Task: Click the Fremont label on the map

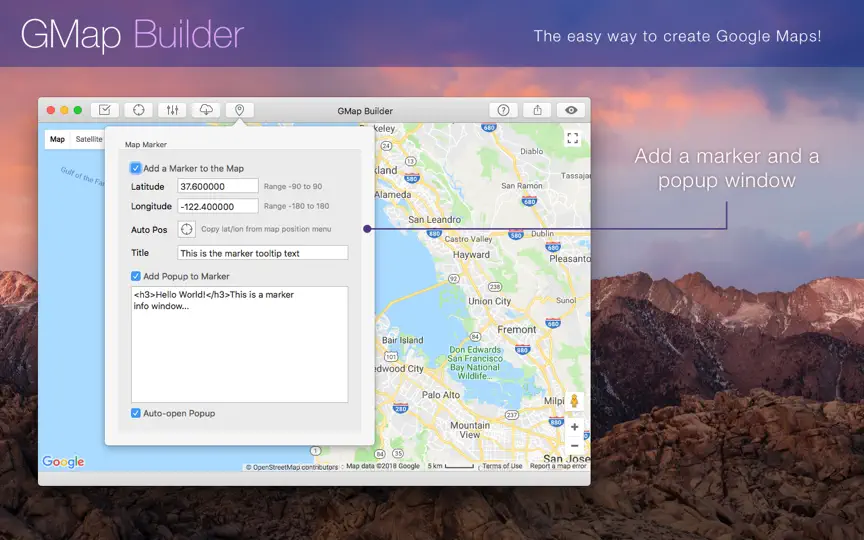Action: tap(516, 330)
